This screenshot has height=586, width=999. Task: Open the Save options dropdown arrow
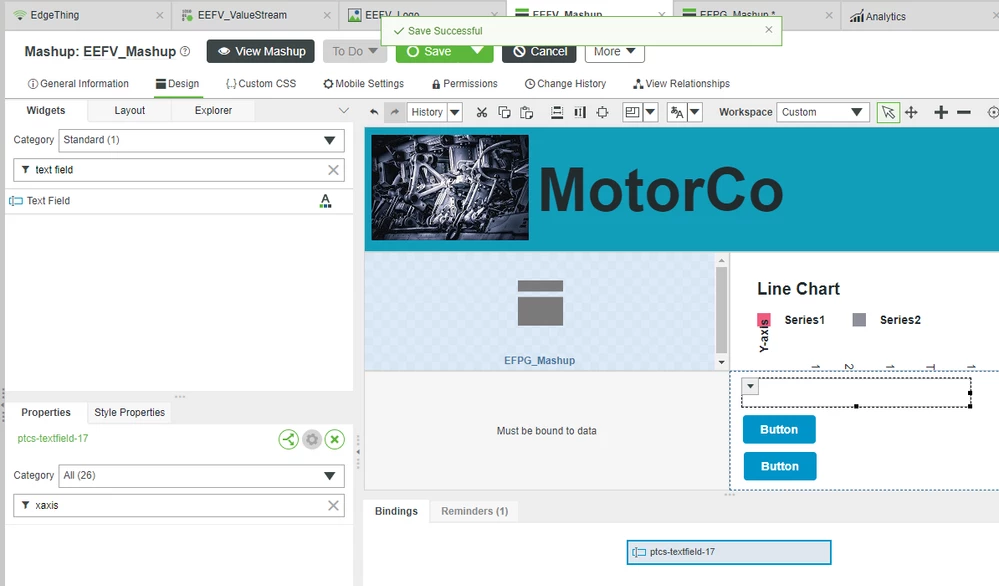[x=477, y=51]
